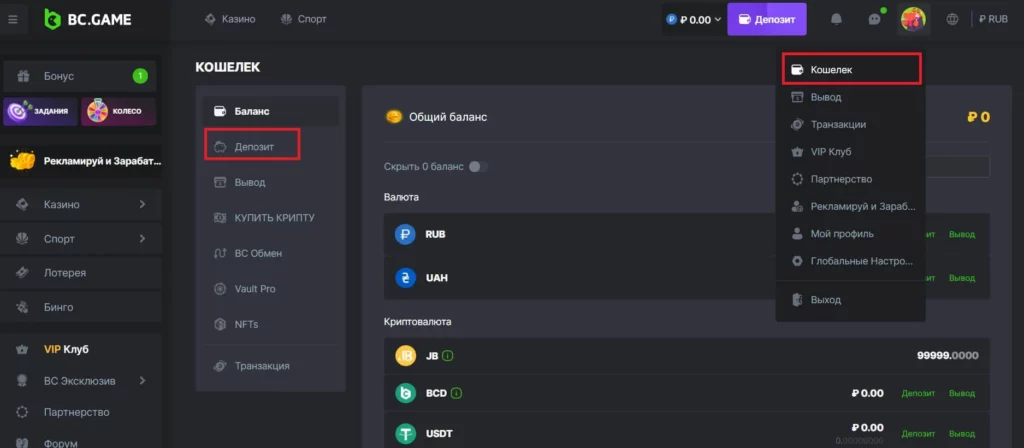Open the ₽ 0.00 balance dropdown
Image resolution: width=1024 pixels, height=448 pixels.
pyautogui.click(x=694, y=20)
